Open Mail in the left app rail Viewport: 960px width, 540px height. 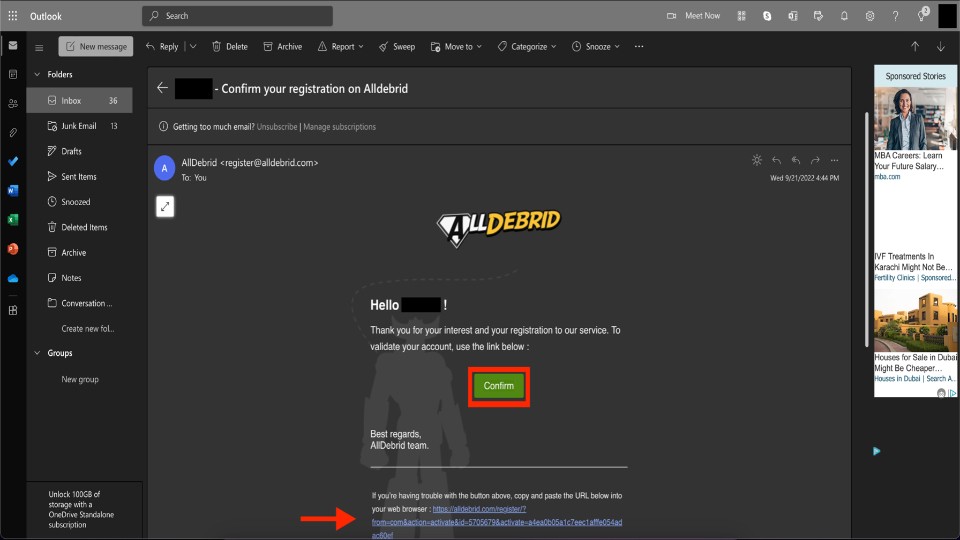coord(13,45)
